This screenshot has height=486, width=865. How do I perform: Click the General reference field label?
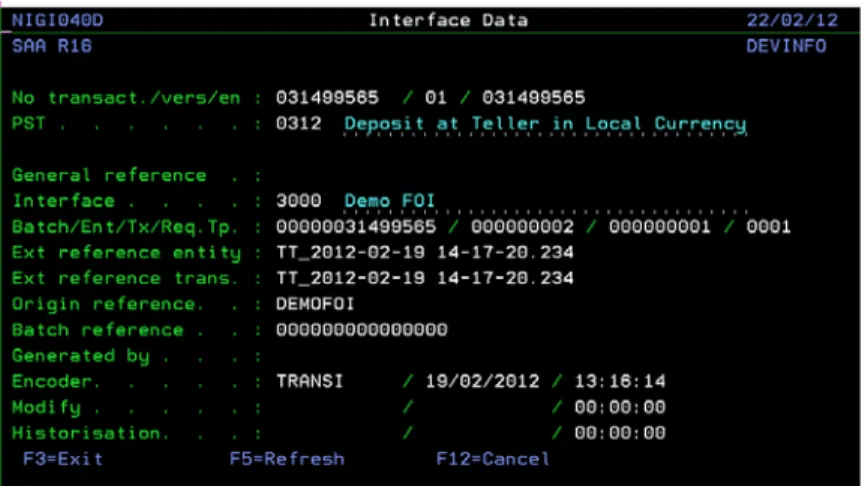[x=109, y=175]
